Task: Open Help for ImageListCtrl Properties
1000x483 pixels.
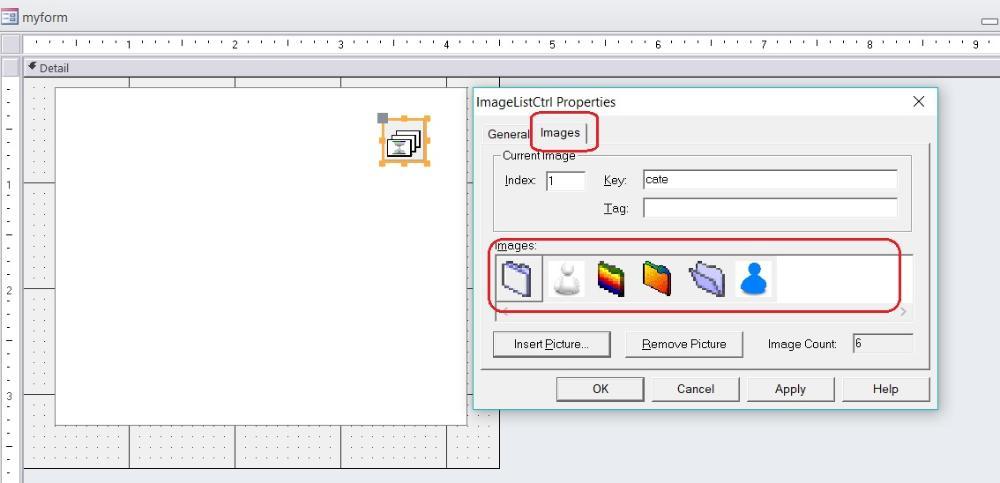Action: click(886, 389)
